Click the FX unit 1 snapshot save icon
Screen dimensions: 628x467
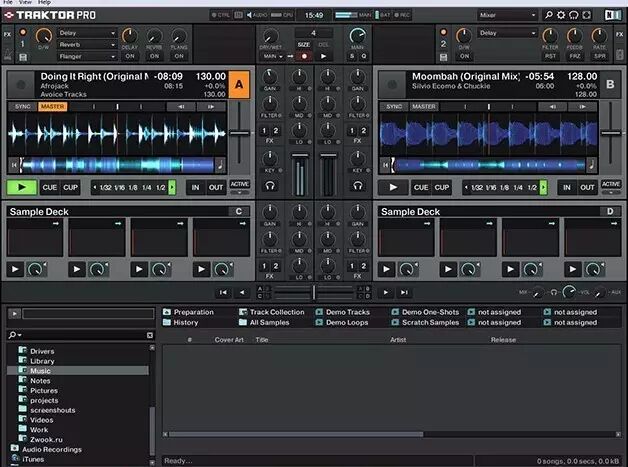[23, 57]
